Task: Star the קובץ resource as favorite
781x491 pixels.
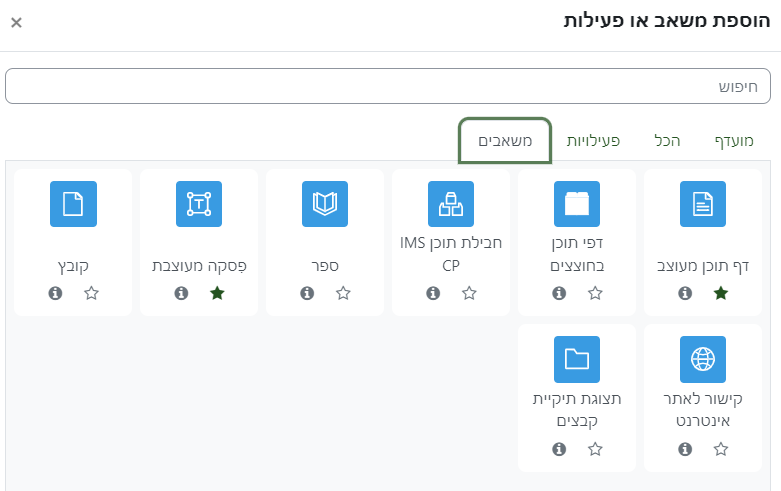Action: tap(91, 293)
